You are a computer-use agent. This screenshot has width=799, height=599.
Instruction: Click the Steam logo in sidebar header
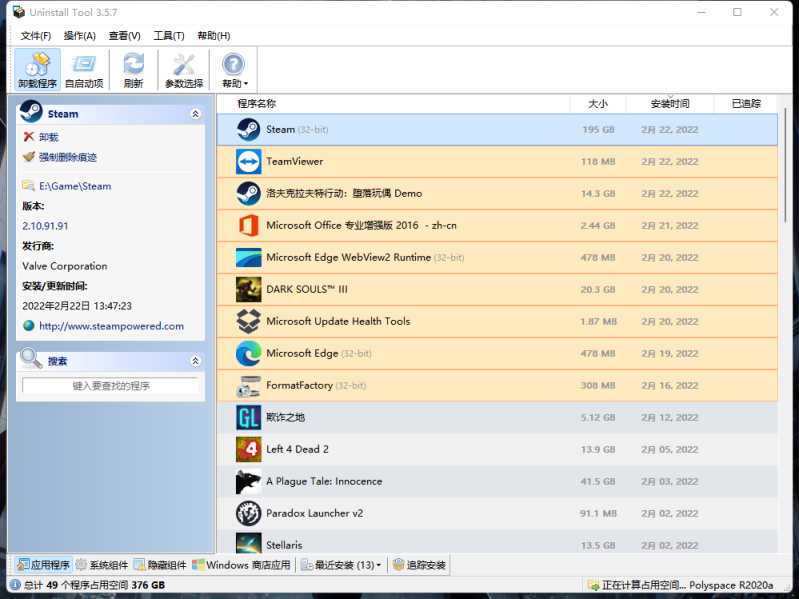[x=31, y=112]
